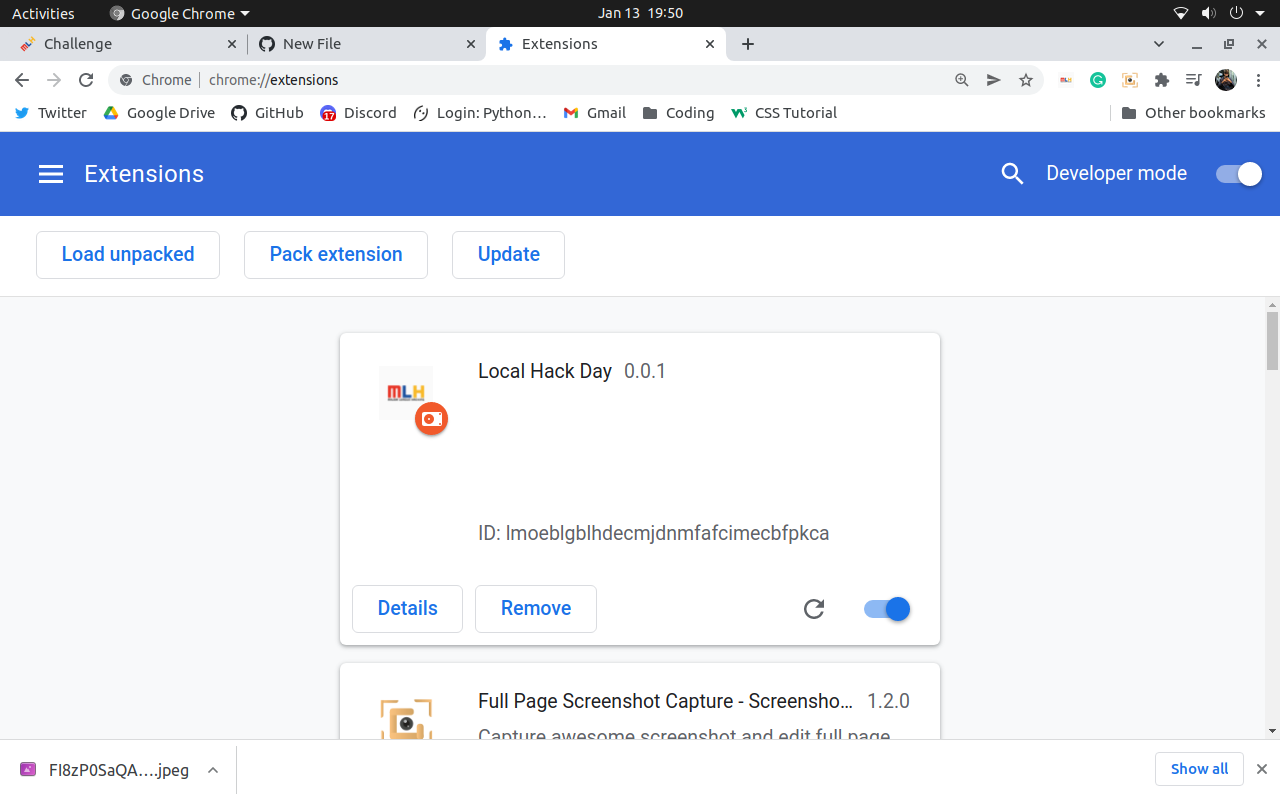The image size is (1280, 800).
Task: Click the Local Hack Day extension ID text
Action: click(x=654, y=533)
